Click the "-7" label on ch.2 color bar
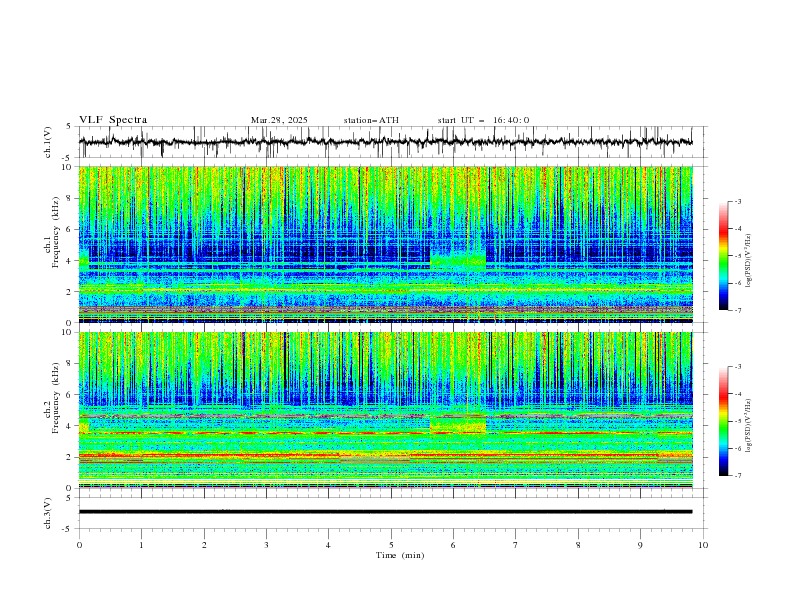Image resolution: width=792 pixels, height=612 pixels. point(738,476)
